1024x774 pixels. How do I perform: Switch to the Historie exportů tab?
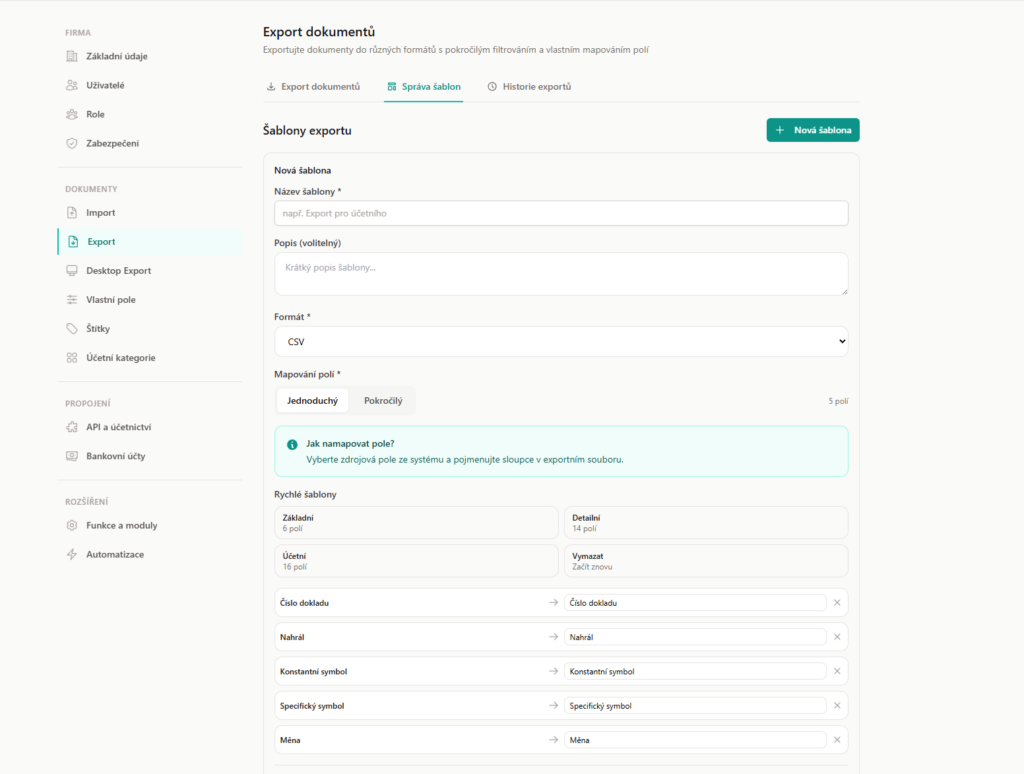(530, 87)
